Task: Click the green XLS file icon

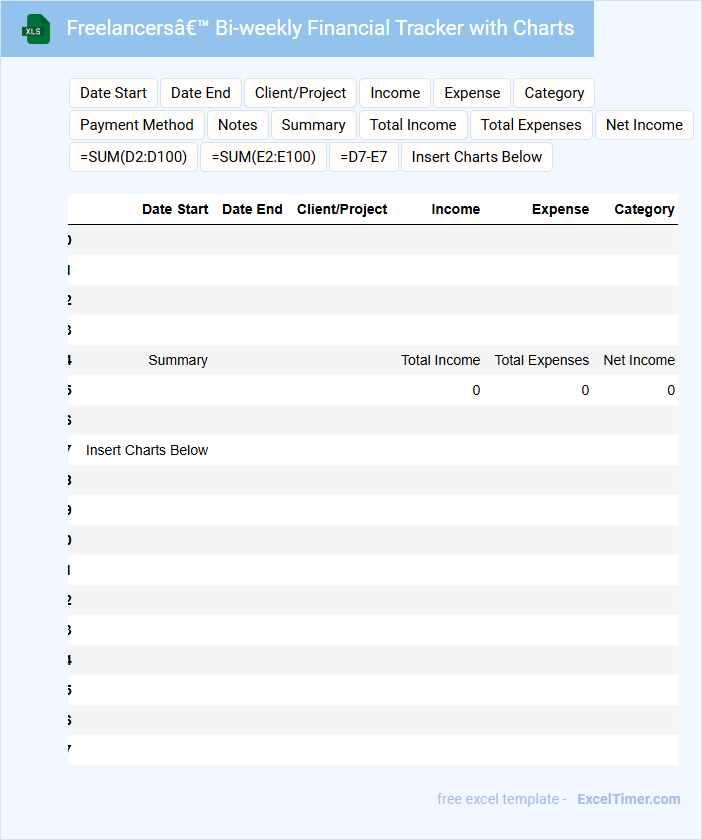Action: pyautogui.click(x=36, y=29)
